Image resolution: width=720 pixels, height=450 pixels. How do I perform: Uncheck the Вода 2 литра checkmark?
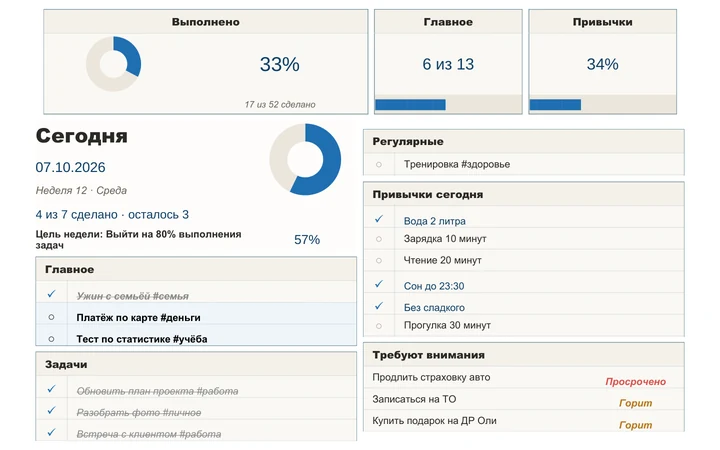coord(379,219)
